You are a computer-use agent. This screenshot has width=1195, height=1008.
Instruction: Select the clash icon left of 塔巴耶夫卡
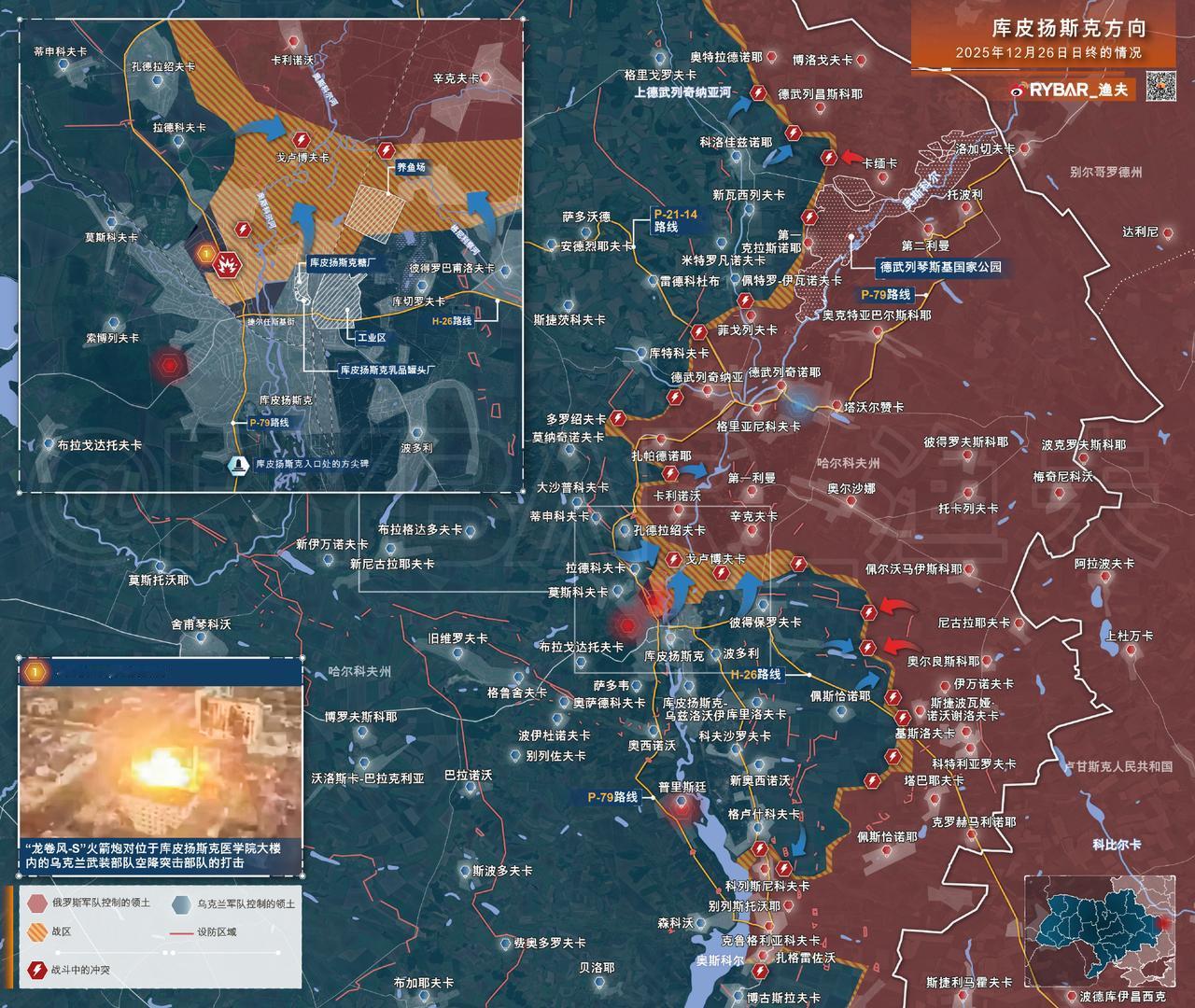pyautogui.click(x=872, y=779)
